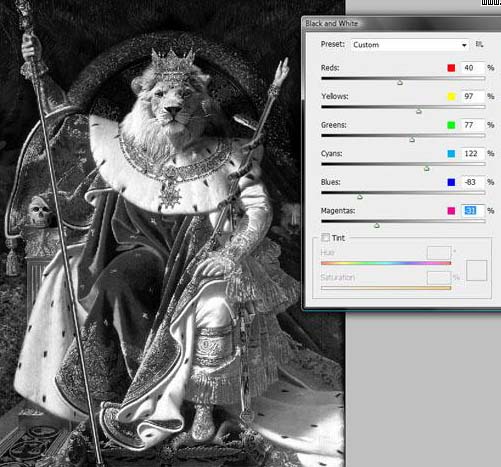This screenshot has width=501, height=467.
Task: Enable the Tint checkbox
Action: pyautogui.click(x=325, y=237)
